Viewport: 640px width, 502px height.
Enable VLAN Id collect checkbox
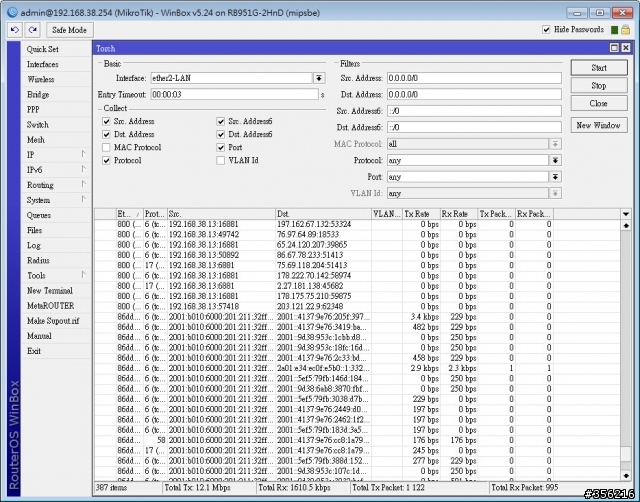pos(221,160)
